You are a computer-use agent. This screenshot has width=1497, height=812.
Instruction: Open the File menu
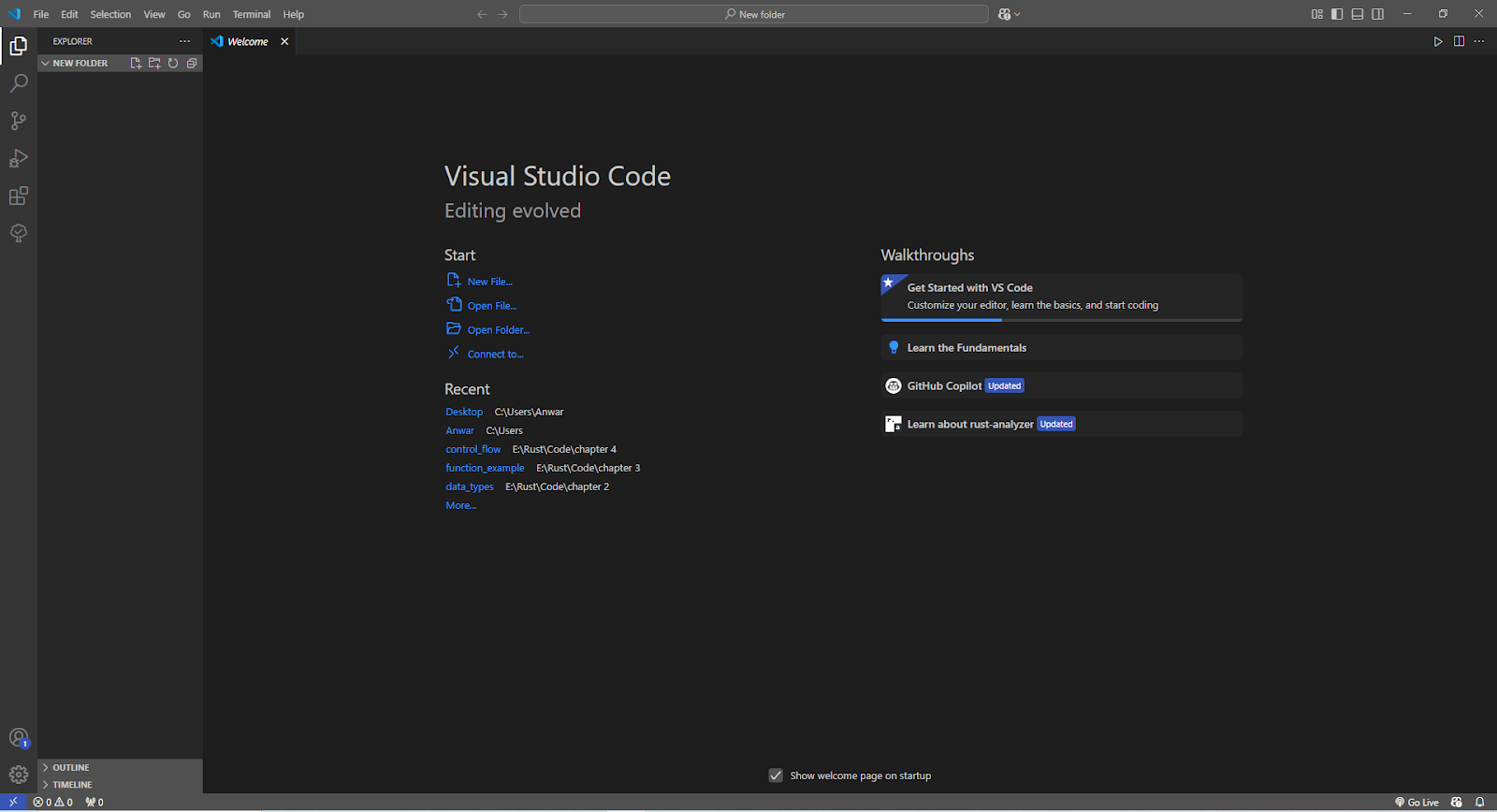coord(41,14)
